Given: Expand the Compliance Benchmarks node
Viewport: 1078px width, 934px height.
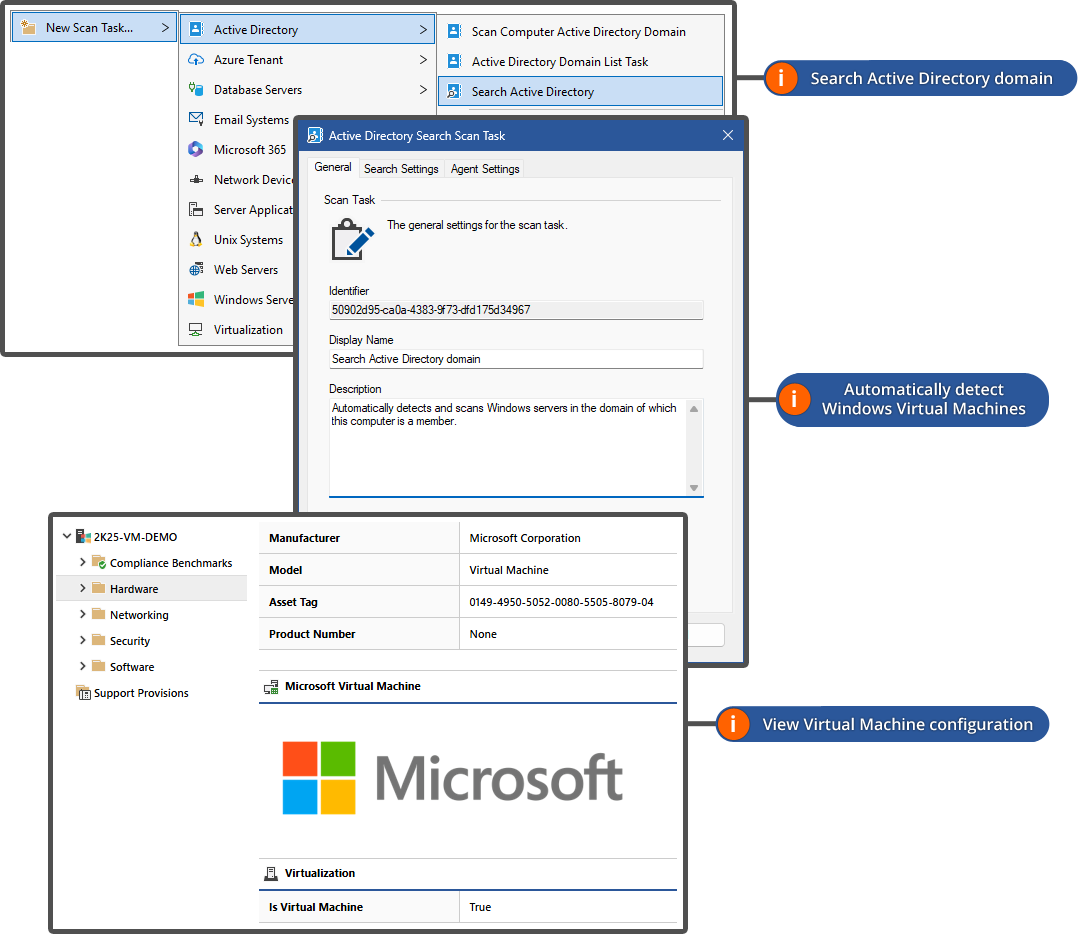Looking at the screenshot, I should [x=82, y=562].
